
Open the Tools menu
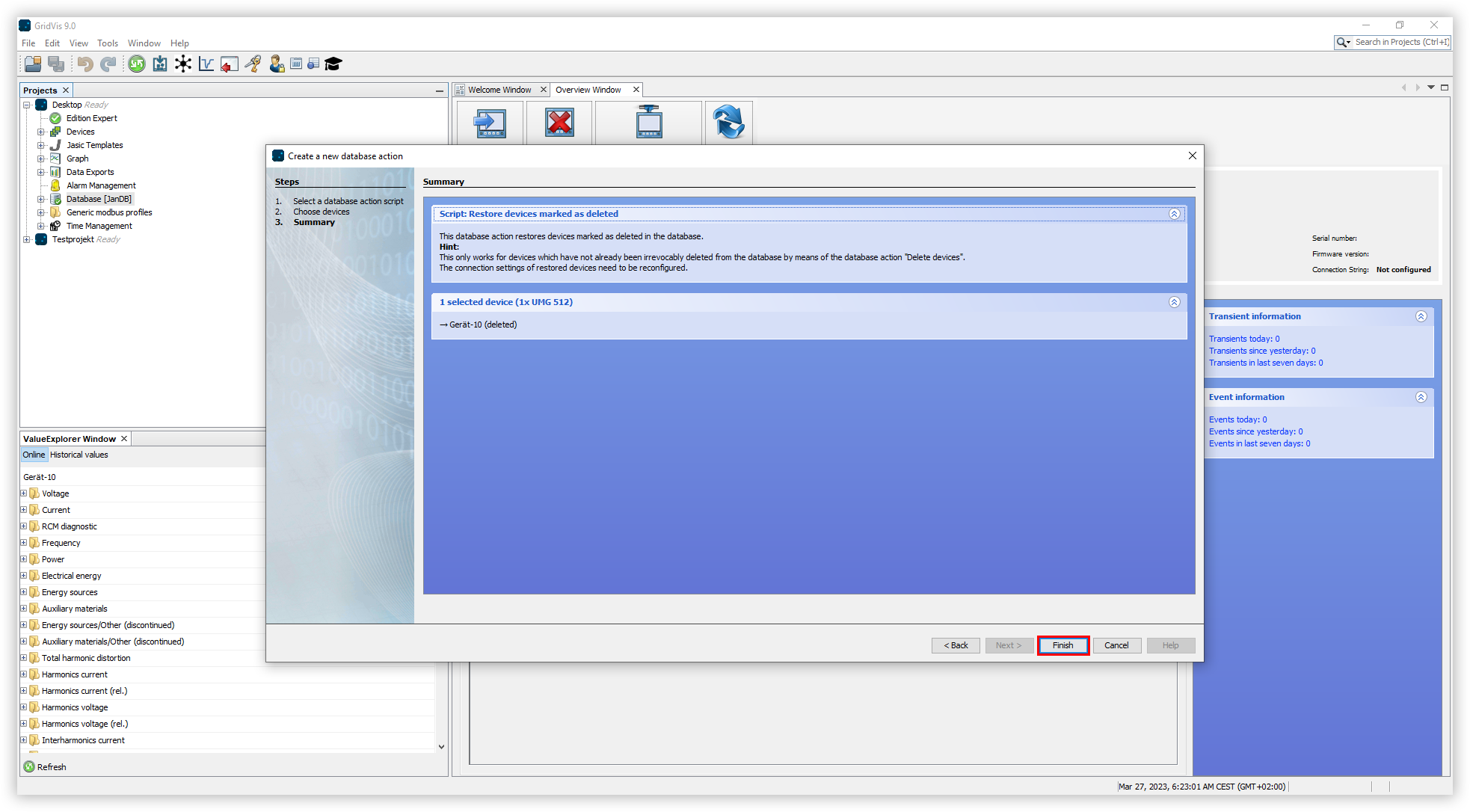108,43
